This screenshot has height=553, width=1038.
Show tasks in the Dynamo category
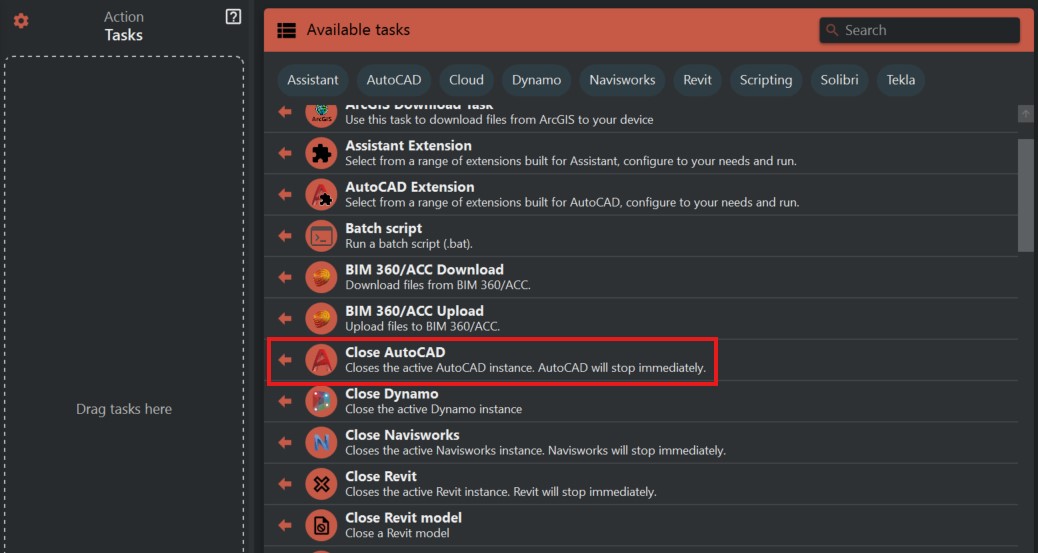tap(536, 80)
